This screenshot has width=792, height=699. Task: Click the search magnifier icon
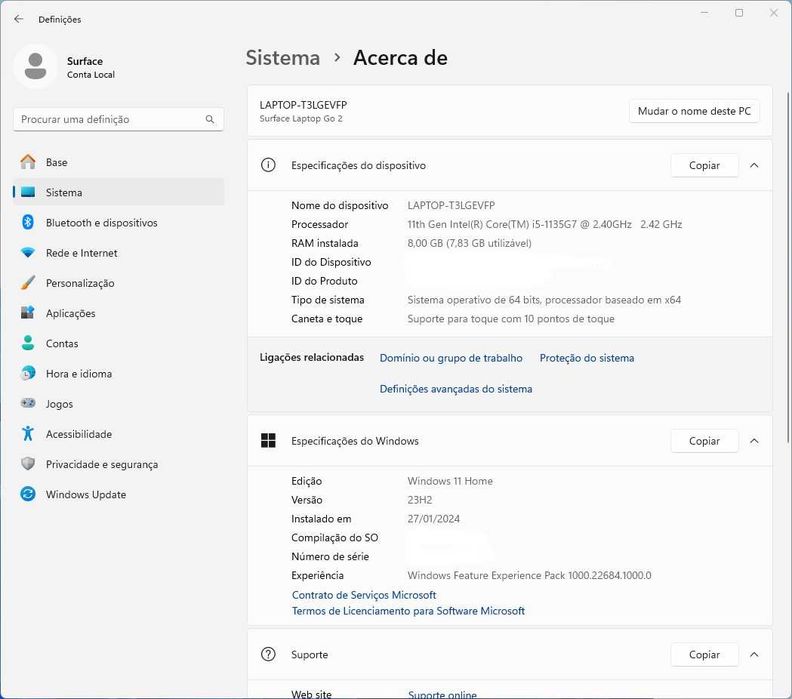pos(210,119)
